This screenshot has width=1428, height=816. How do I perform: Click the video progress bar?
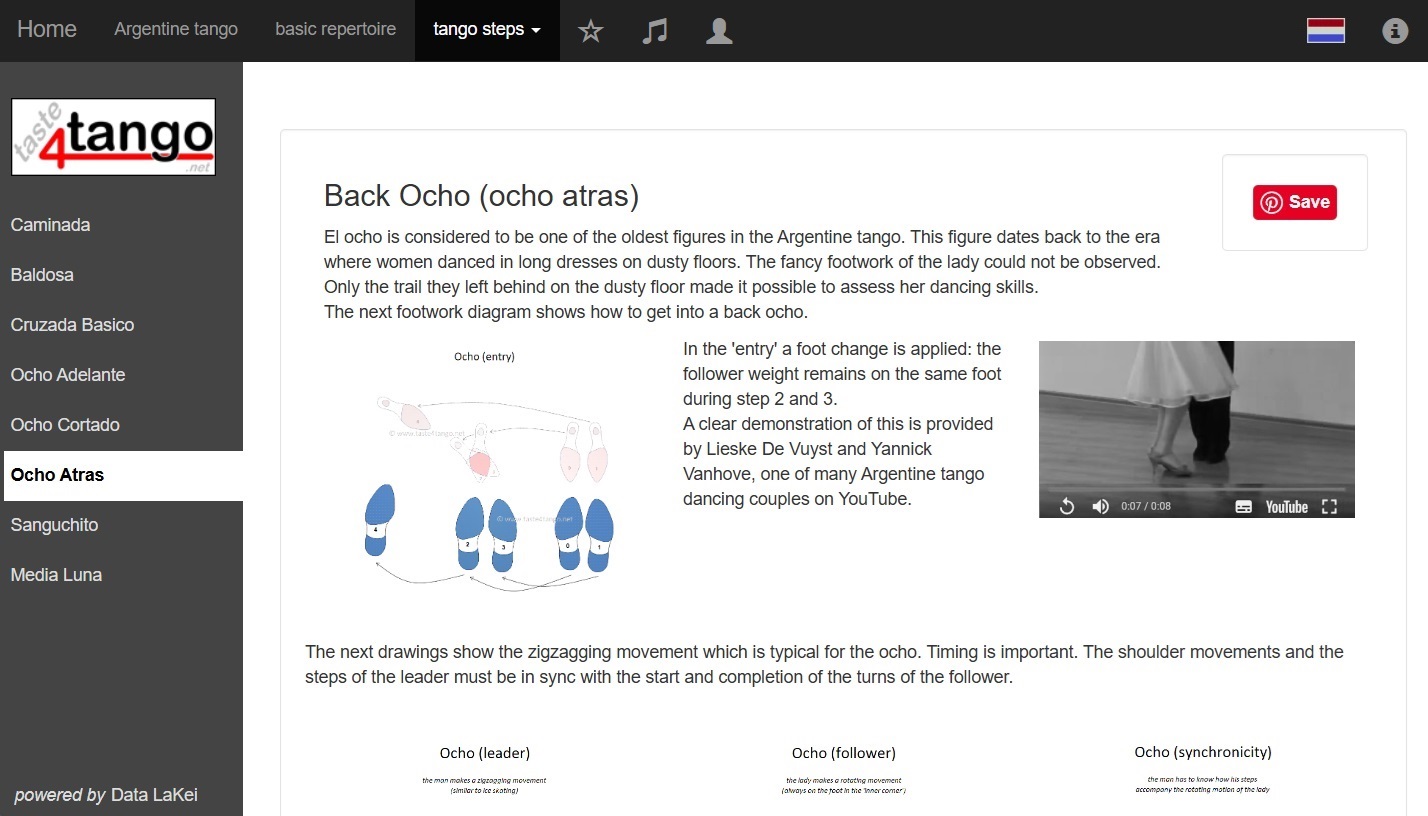point(1196,489)
